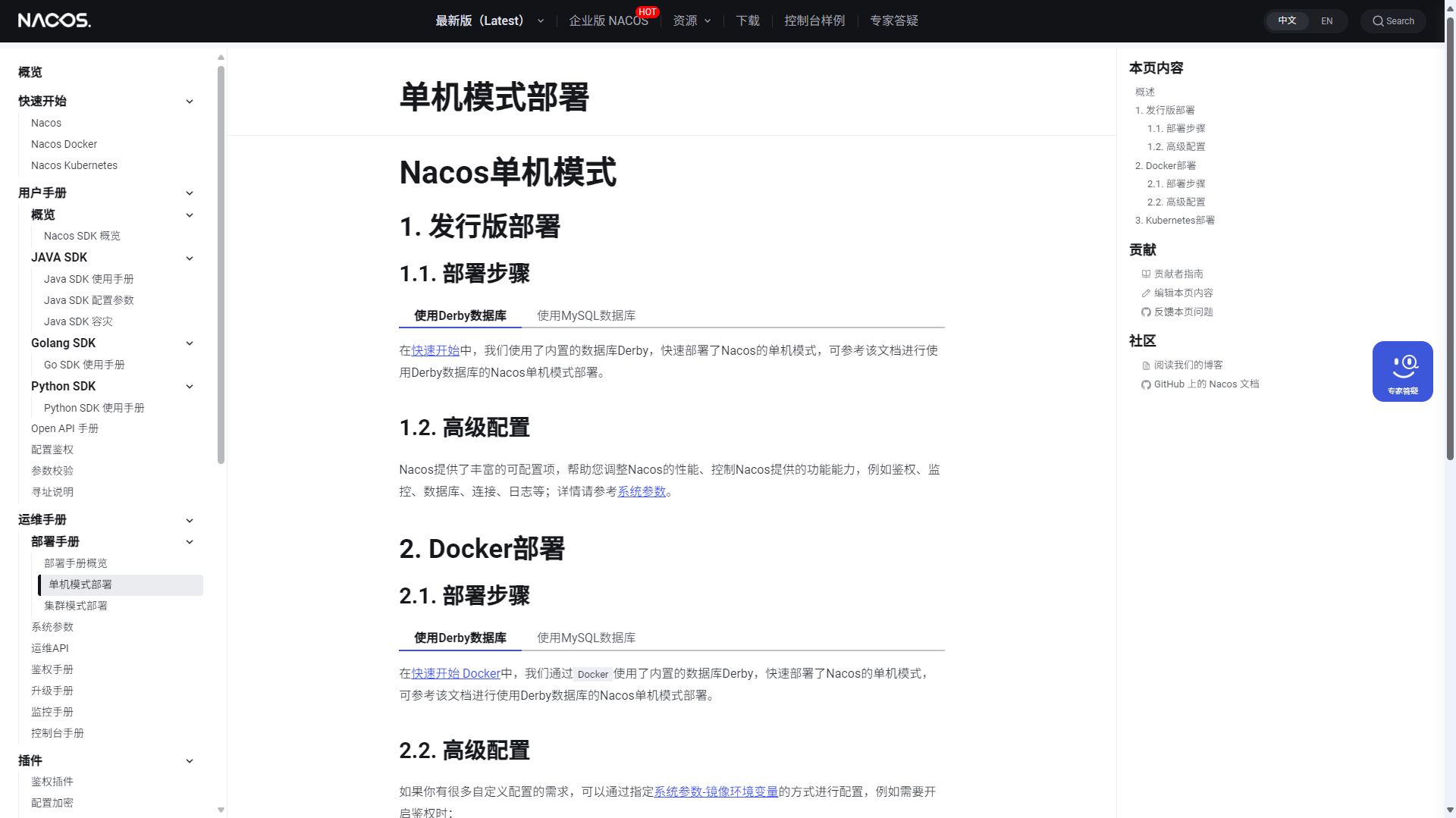The height and width of the screenshot is (818, 1456).
Task: Click the NACOS logo in header
Action: pyautogui.click(x=55, y=20)
